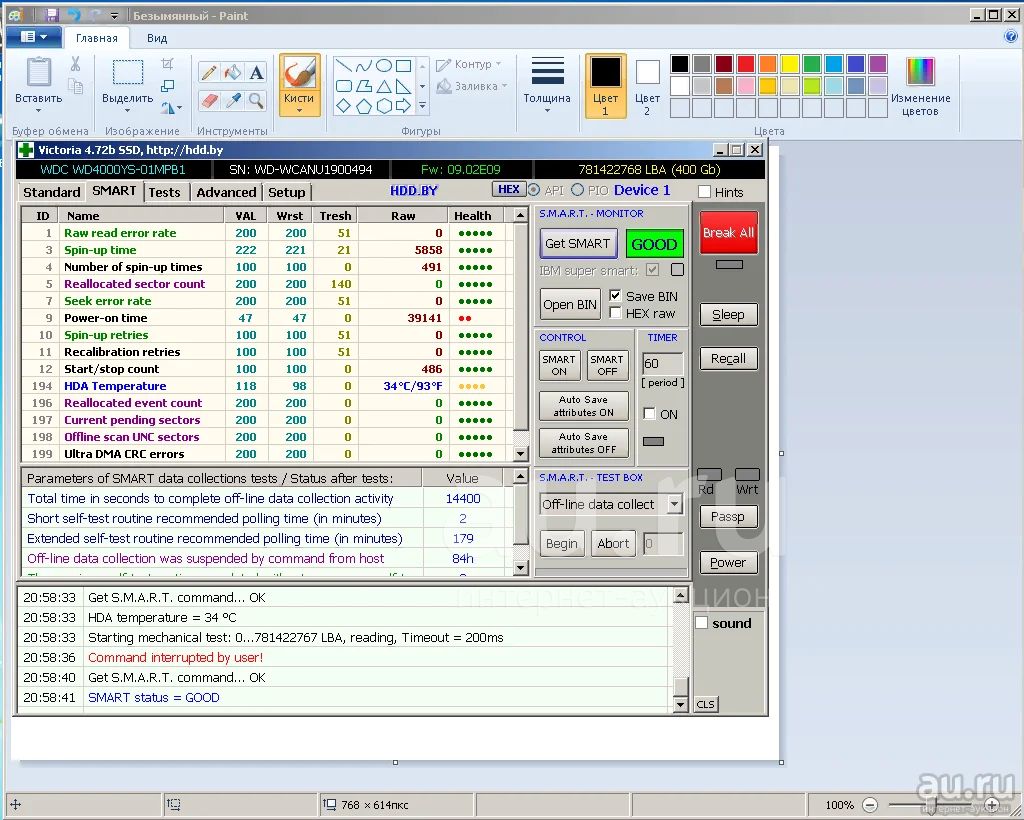Click the zoom out minus button
Viewport: 1024px width, 820px height.
(x=870, y=805)
